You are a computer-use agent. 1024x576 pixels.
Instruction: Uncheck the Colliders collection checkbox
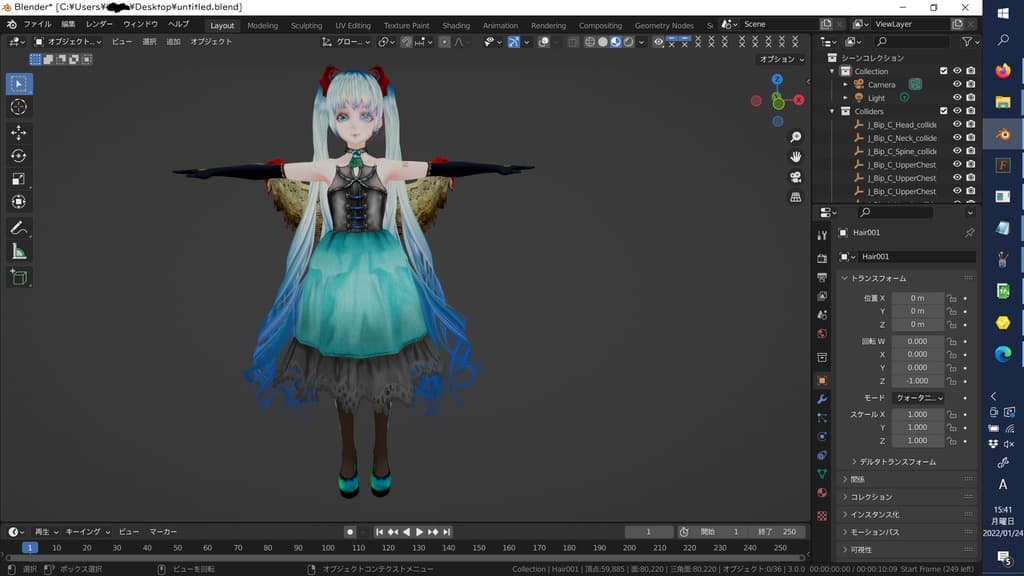coord(943,111)
